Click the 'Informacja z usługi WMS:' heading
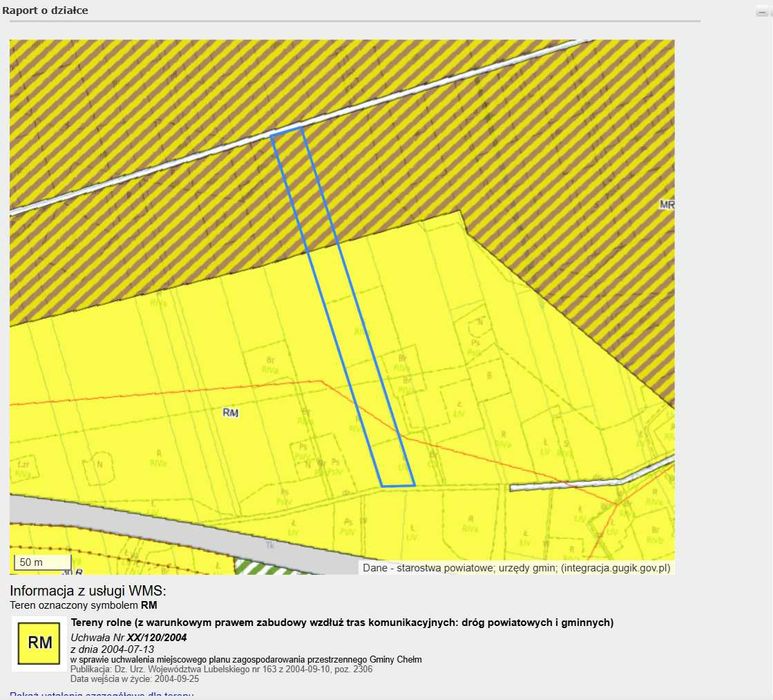Viewport: 773px width, 700px height. [x=88, y=591]
